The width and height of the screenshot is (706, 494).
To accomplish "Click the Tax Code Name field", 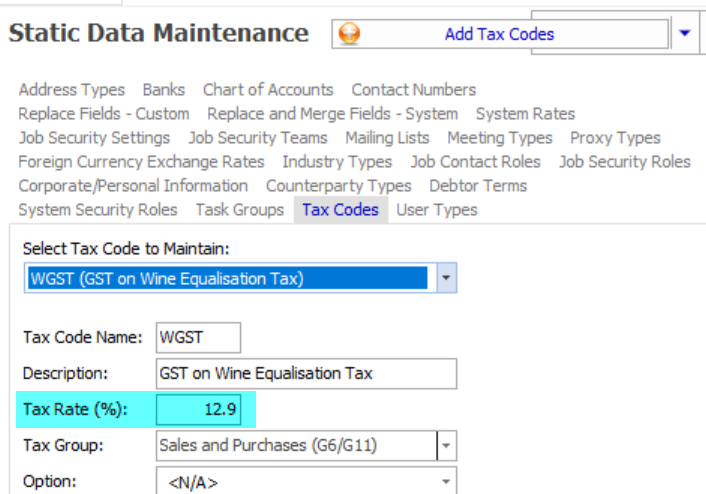I will pos(198,337).
